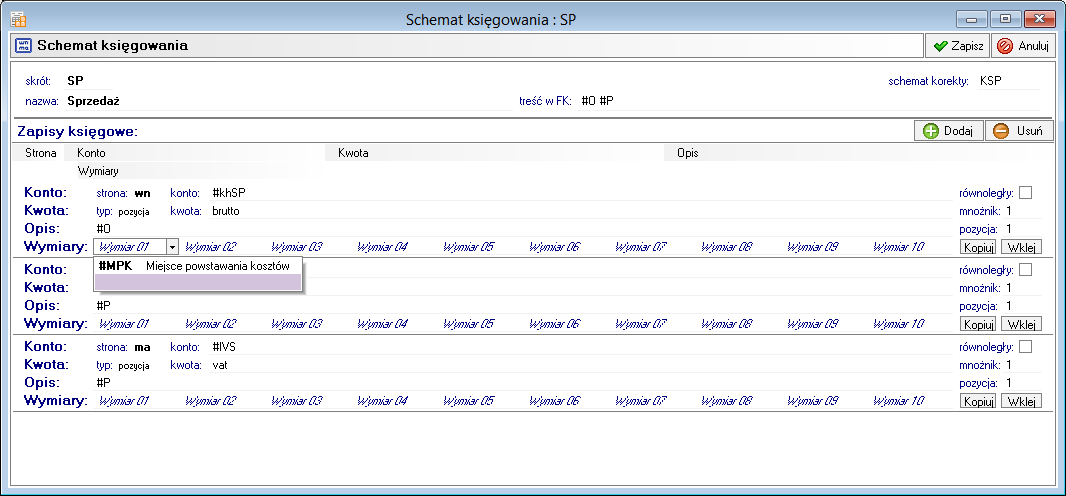Toggle równoległy checkbox in the #IVS entry
Viewport: 1066px width, 496px height.
click(x=1025, y=347)
